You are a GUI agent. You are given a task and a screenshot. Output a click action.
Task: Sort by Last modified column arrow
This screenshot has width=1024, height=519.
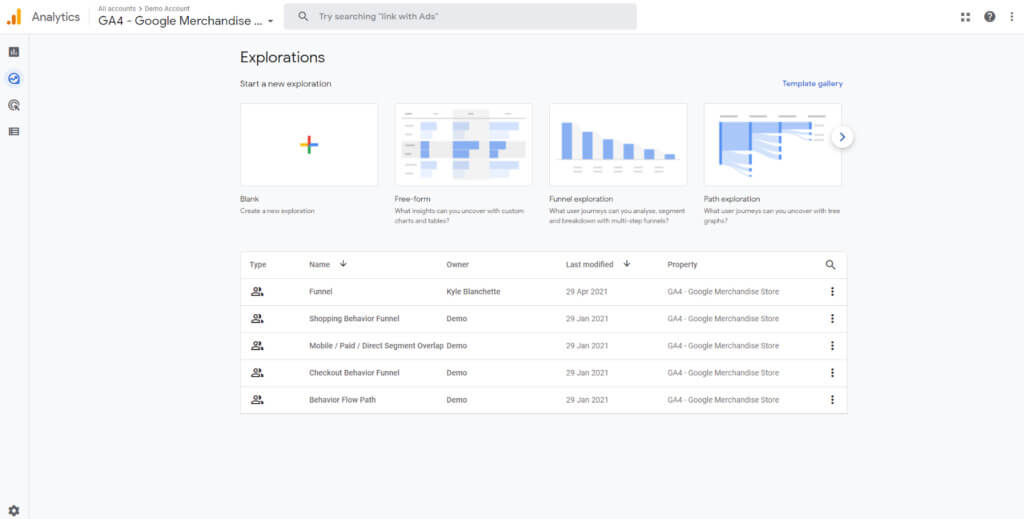[x=627, y=264]
